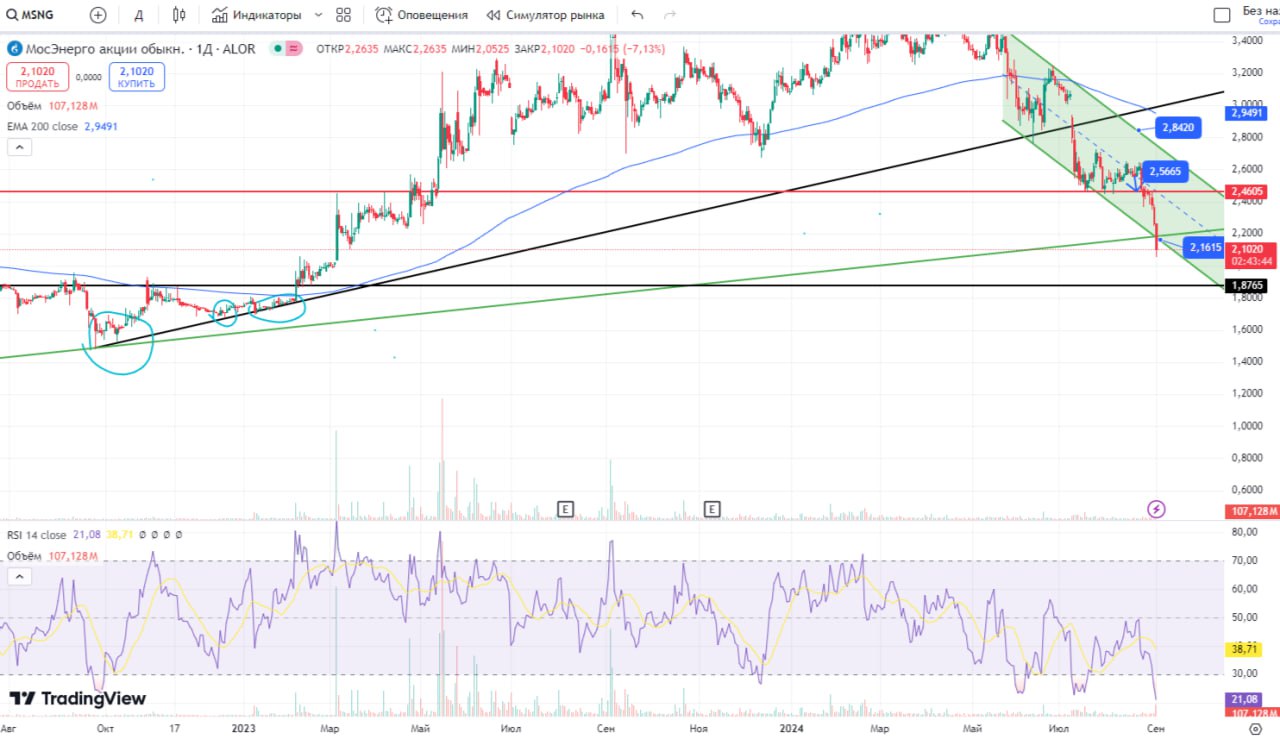
Task: Click the add symbol plus icon
Action: (x=97, y=15)
